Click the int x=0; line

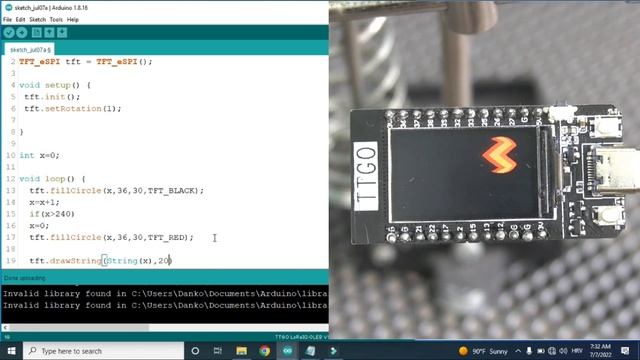click(39, 156)
